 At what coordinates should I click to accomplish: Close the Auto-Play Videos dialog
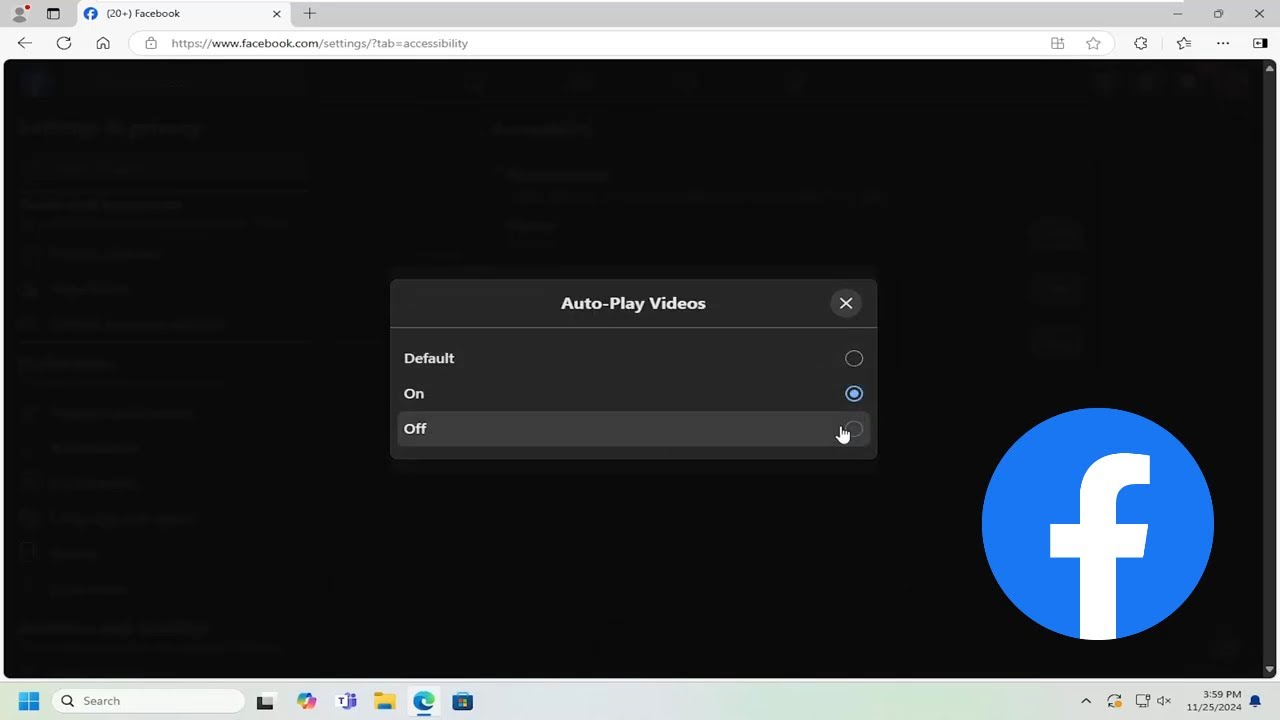click(x=846, y=303)
